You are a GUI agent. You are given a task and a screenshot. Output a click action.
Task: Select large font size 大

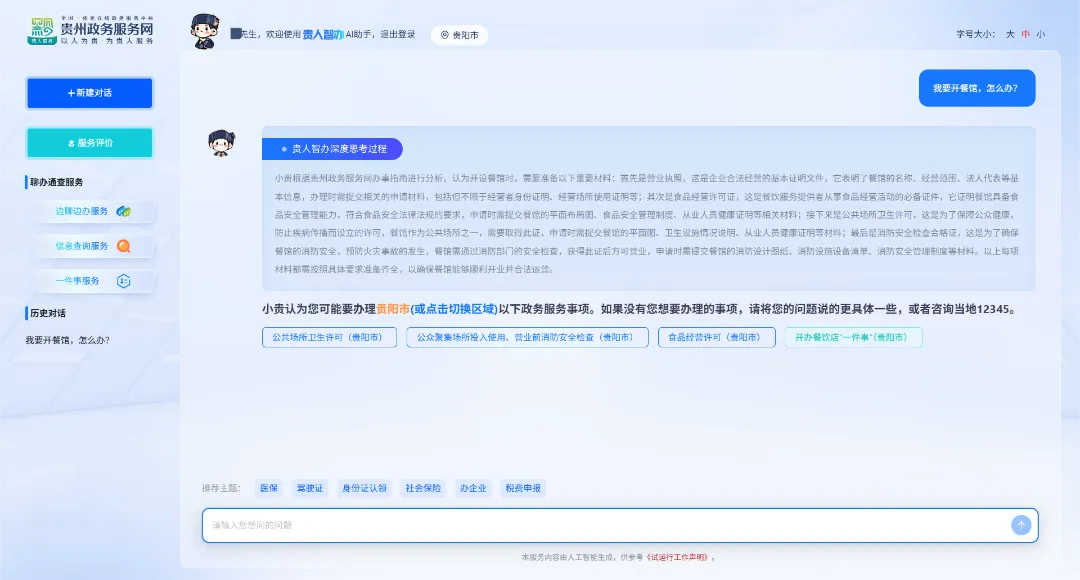coord(1010,34)
